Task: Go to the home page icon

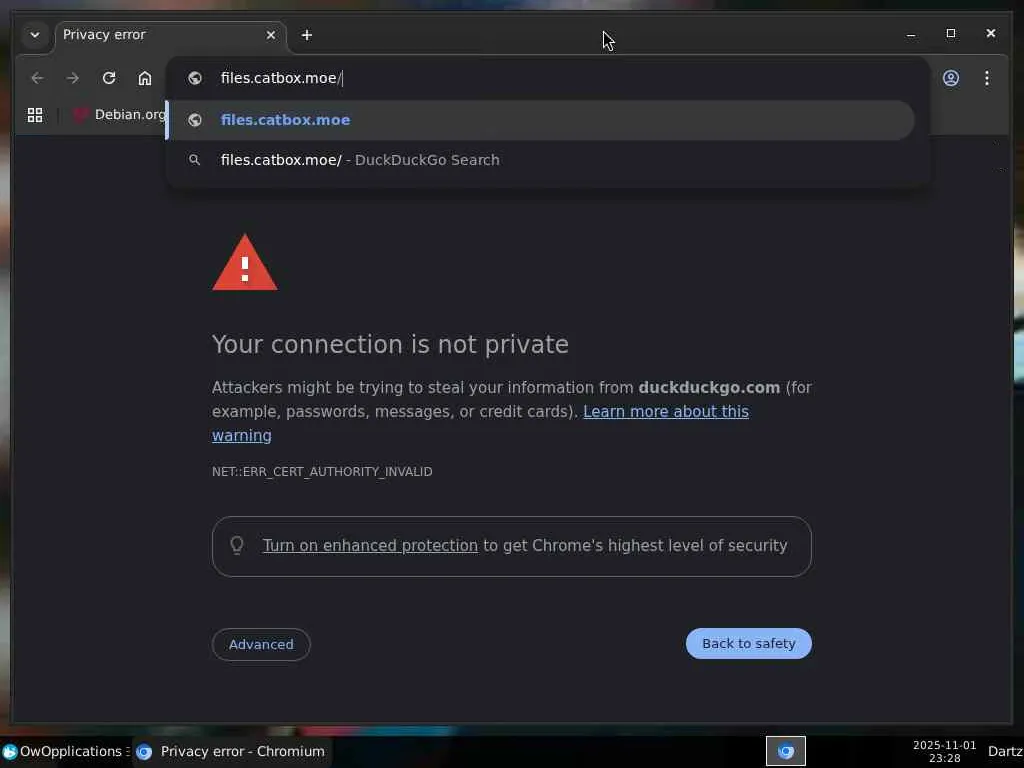Action: [x=145, y=78]
